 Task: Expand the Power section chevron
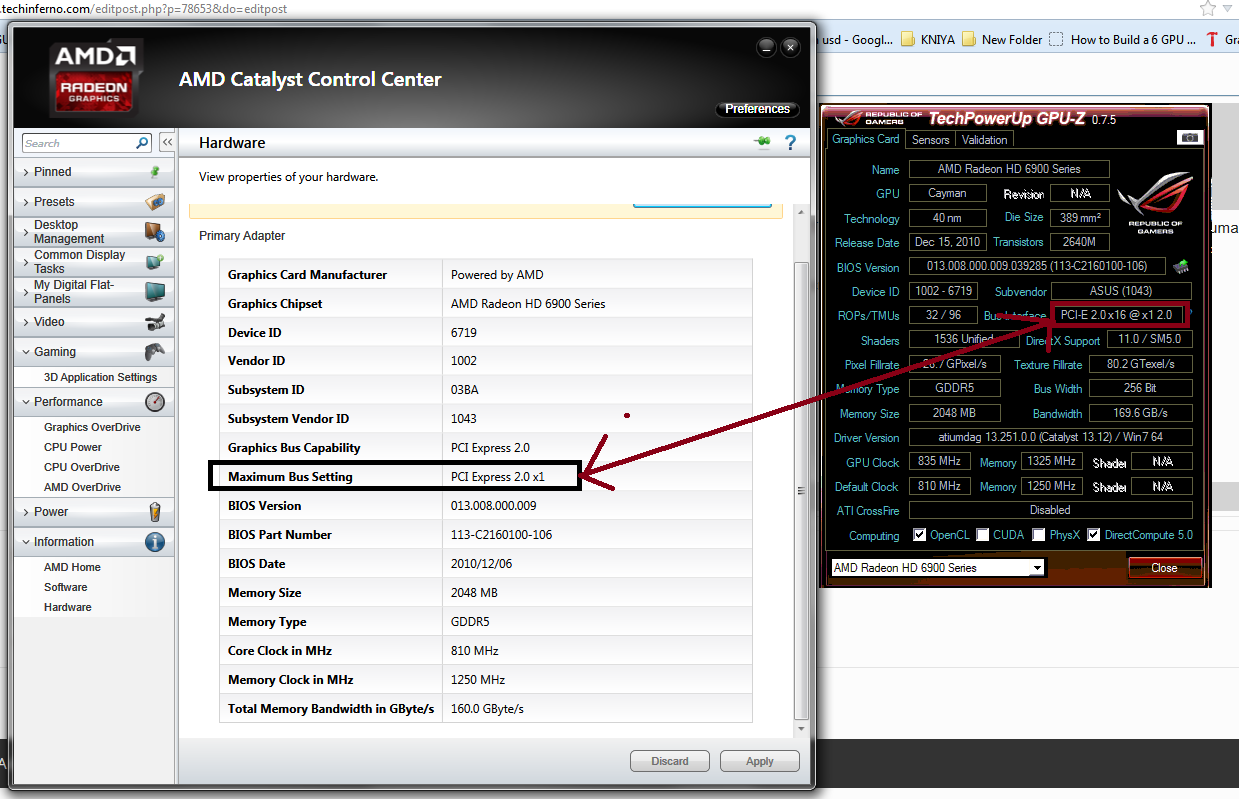25,512
